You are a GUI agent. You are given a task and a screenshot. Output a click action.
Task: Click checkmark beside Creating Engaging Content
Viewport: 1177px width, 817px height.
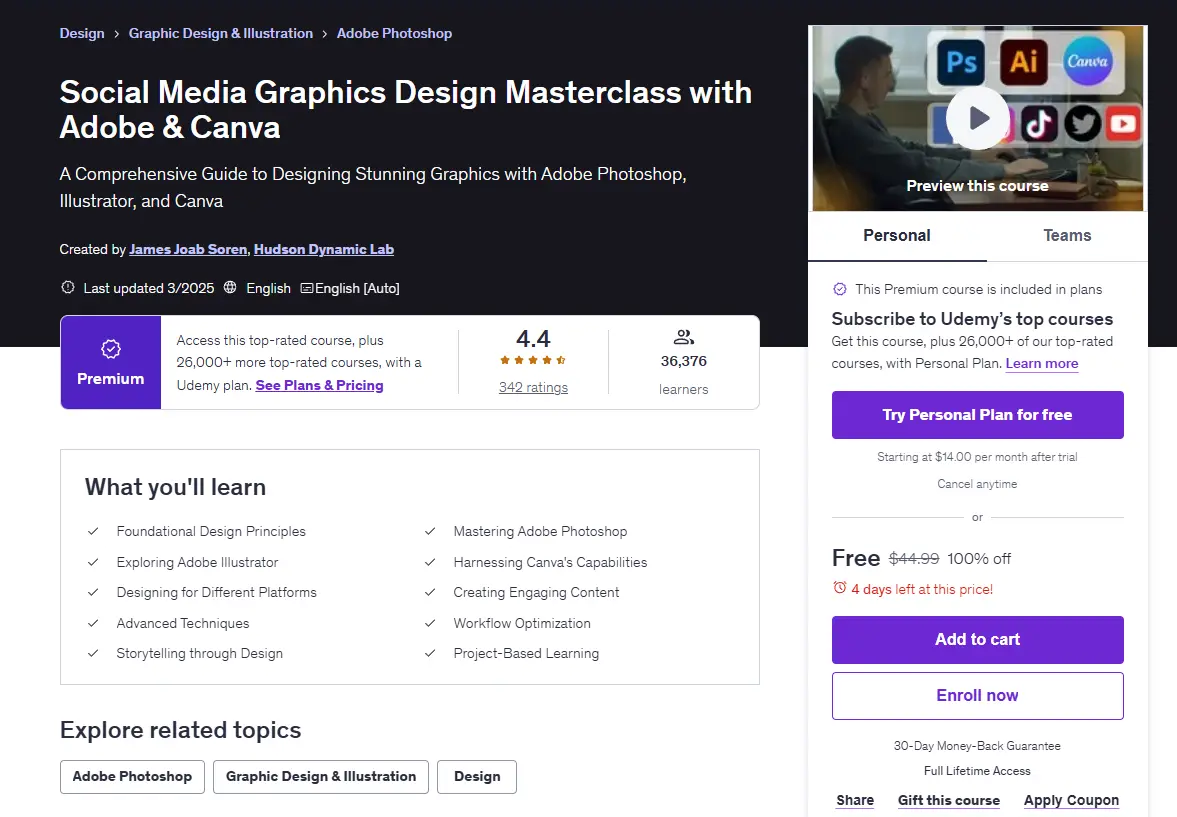[x=430, y=592]
